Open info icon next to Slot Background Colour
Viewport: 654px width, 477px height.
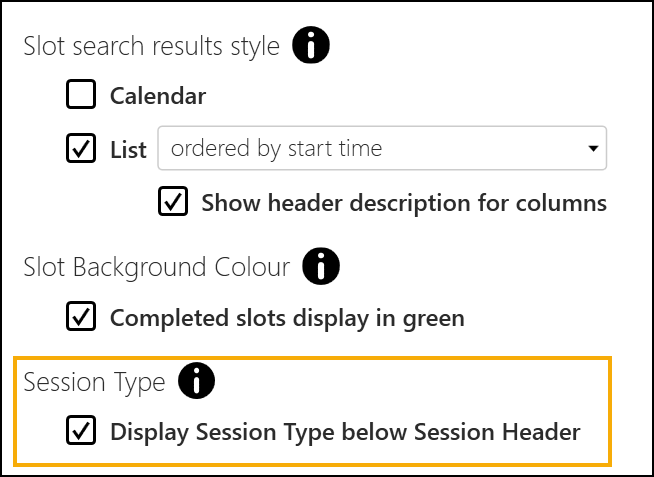(x=320, y=267)
